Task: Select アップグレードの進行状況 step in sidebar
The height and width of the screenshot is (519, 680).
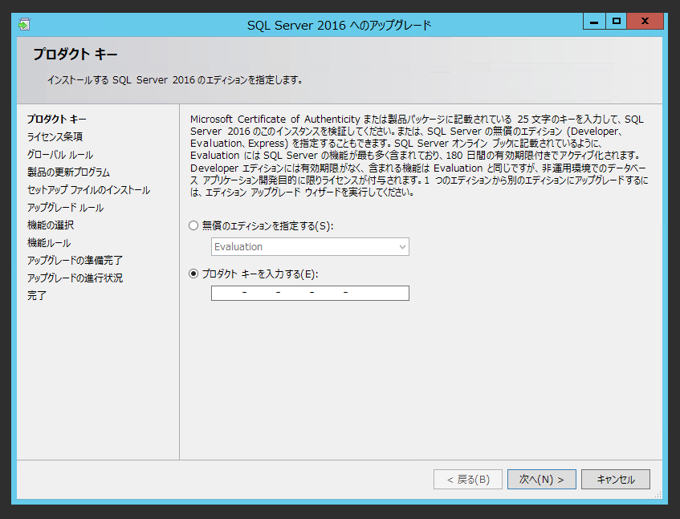Action: pyautogui.click(x=75, y=278)
